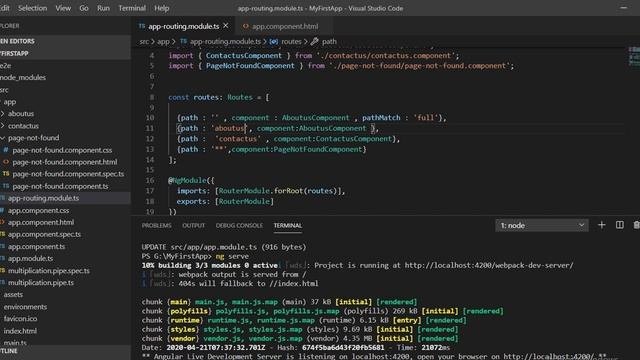Viewport: 640px width, 360px height.
Task: Open index.html in explorer
Action: [20, 331]
